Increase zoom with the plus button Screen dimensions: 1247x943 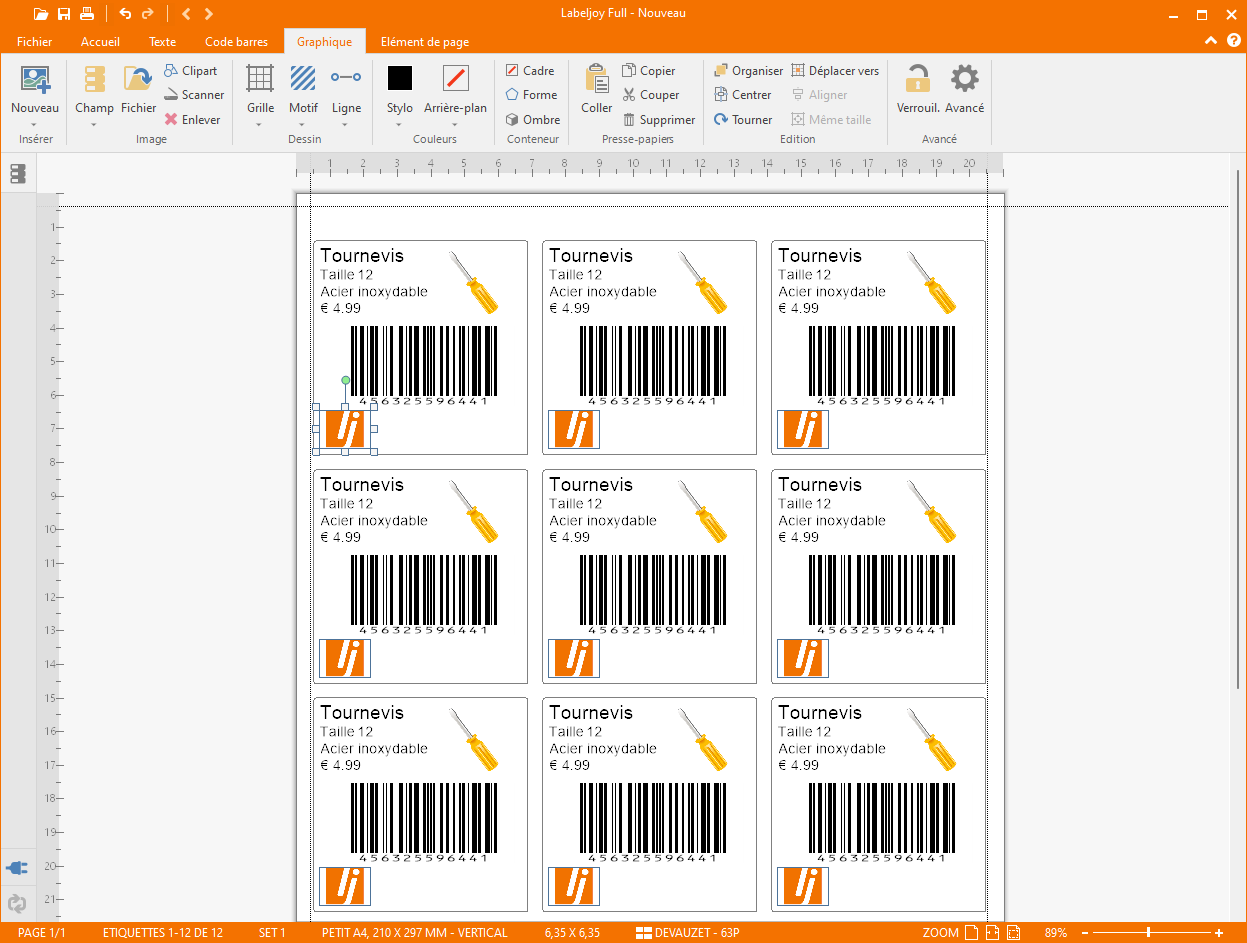1219,933
